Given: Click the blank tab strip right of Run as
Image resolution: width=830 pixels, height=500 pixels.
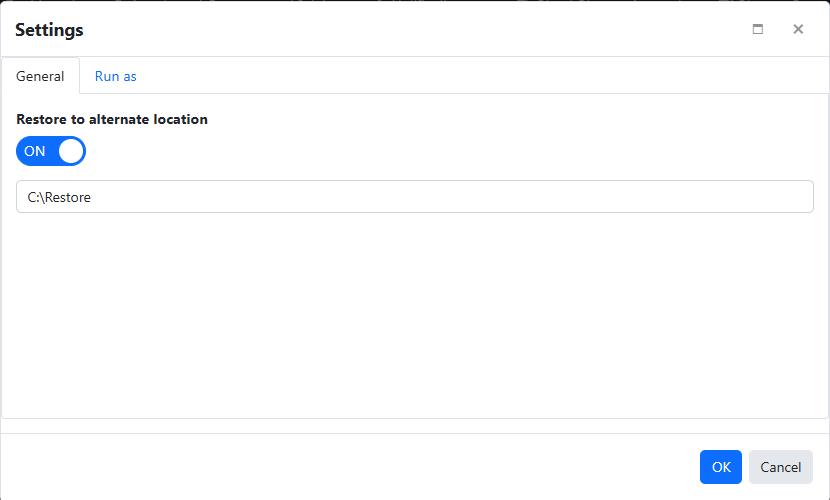Looking at the screenshot, I should click(x=480, y=76).
